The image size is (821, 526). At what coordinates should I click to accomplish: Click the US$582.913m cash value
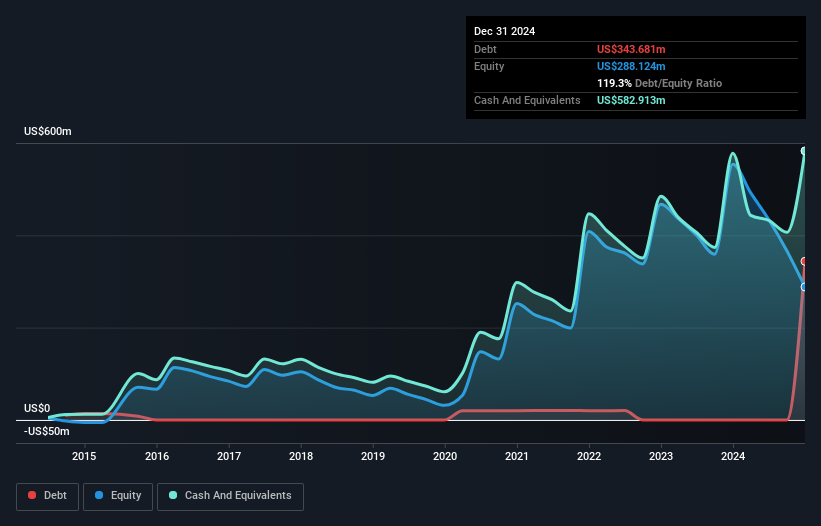(631, 100)
